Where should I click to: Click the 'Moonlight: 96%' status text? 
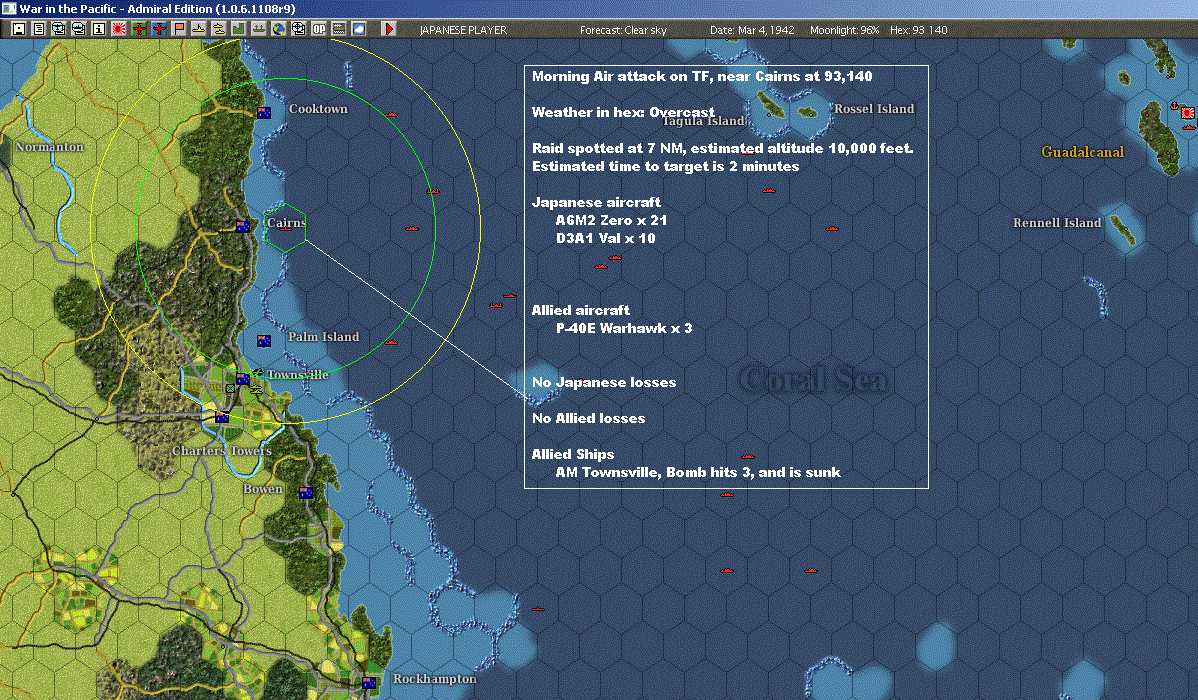point(844,30)
